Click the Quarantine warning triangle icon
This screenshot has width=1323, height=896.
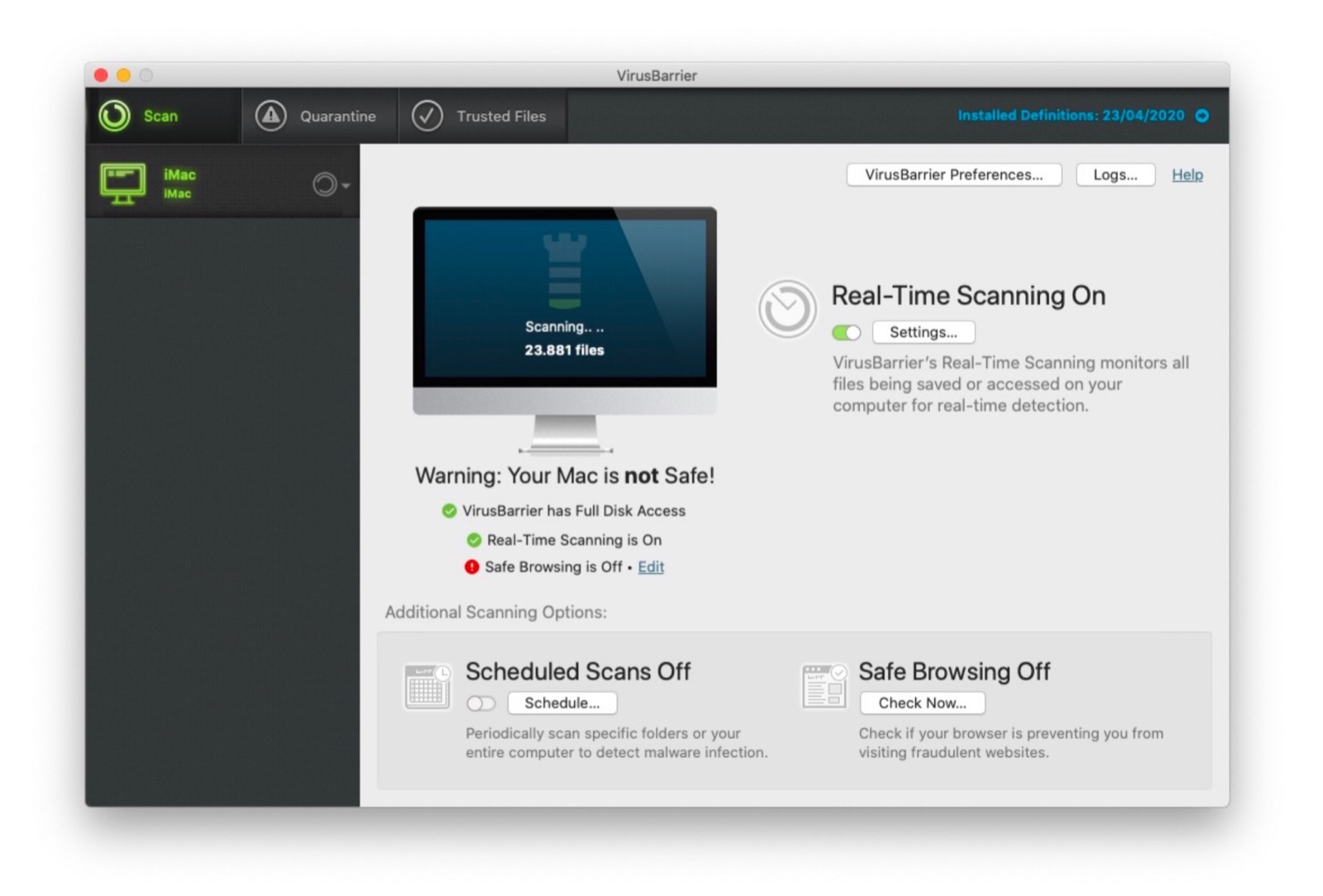click(270, 116)
